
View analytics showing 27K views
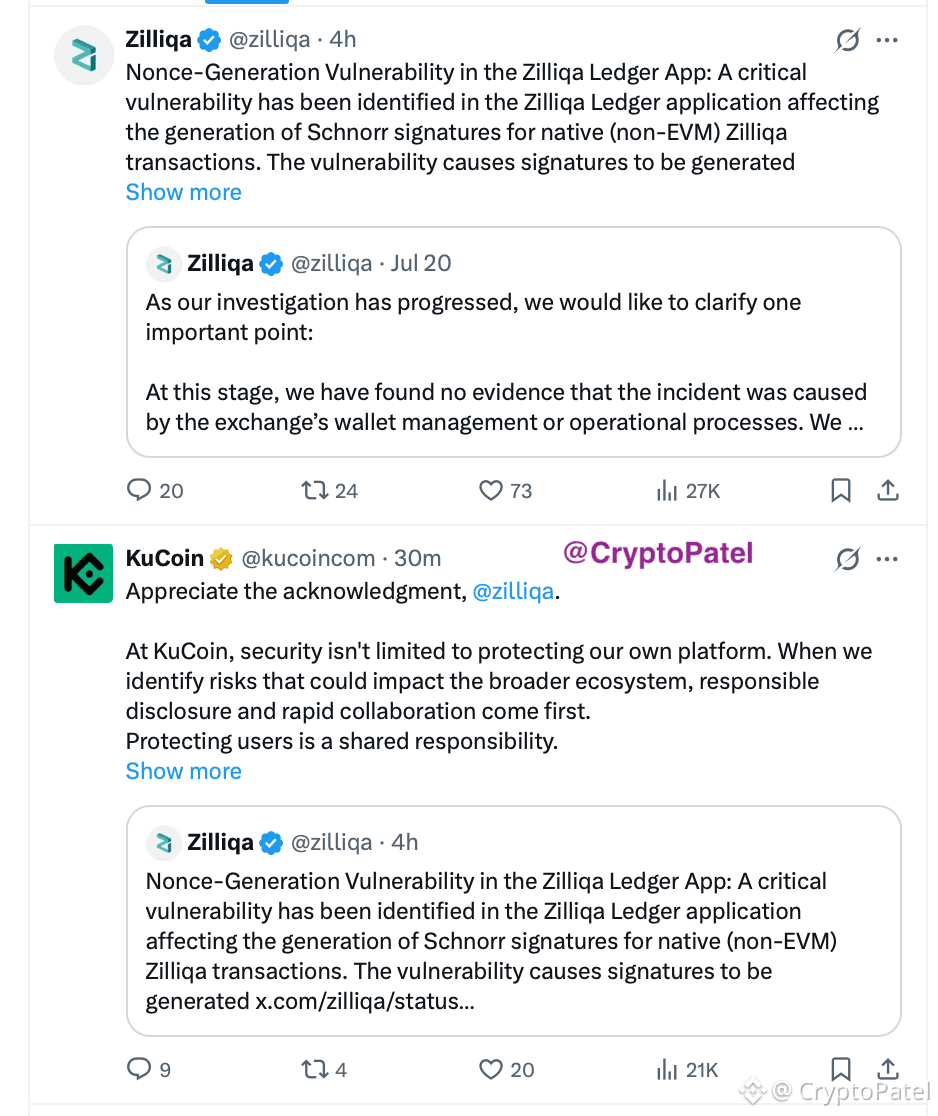tap(688, 490)
